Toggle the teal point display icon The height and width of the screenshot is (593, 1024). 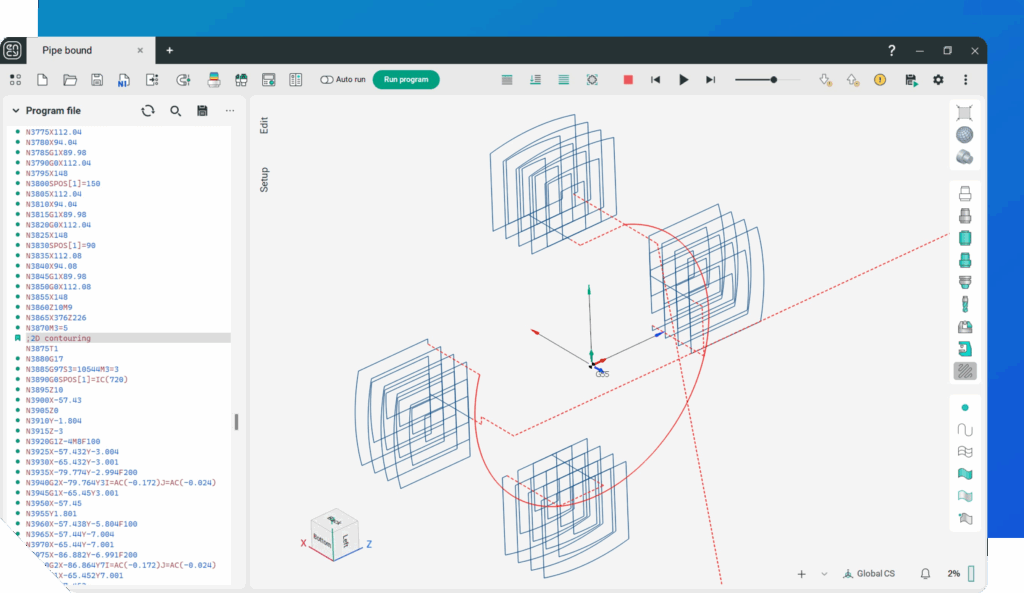tap(965, 408)
